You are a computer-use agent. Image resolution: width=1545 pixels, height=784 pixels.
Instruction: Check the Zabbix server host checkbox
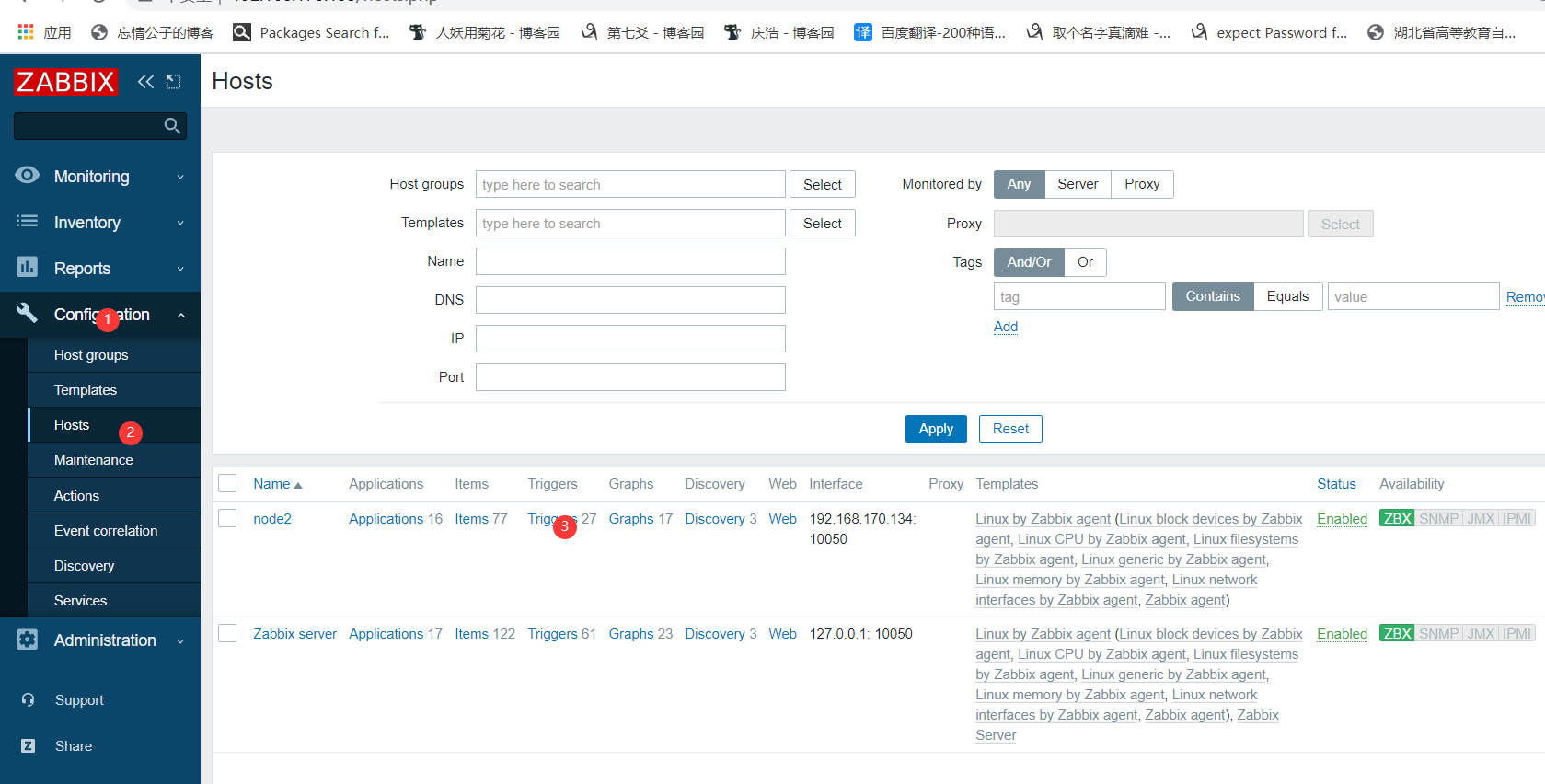click(x=228, y=633)
